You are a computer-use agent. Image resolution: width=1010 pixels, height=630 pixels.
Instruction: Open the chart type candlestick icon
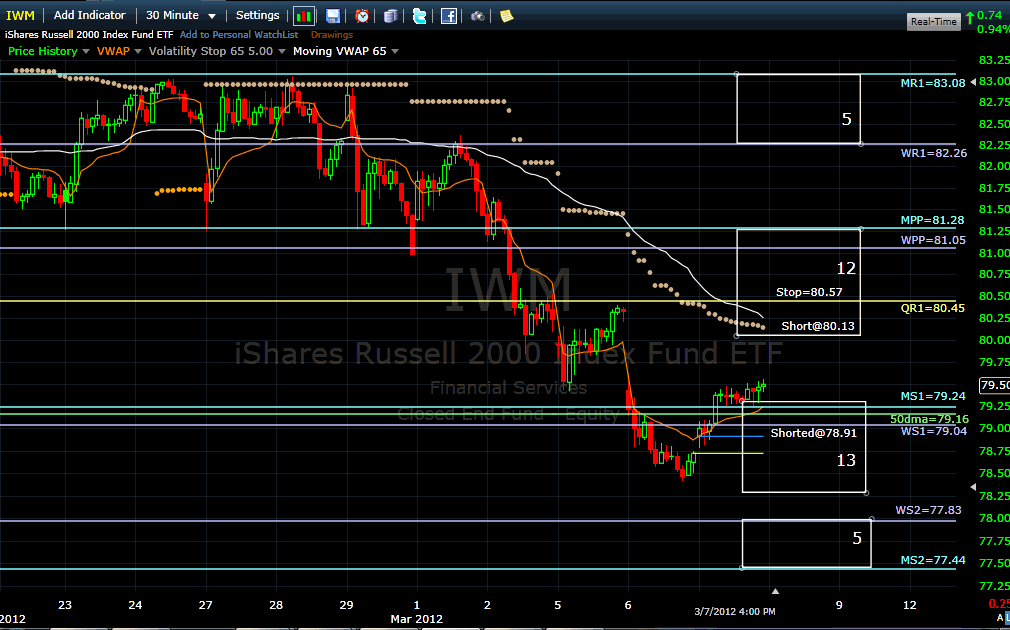coord(303,16)
